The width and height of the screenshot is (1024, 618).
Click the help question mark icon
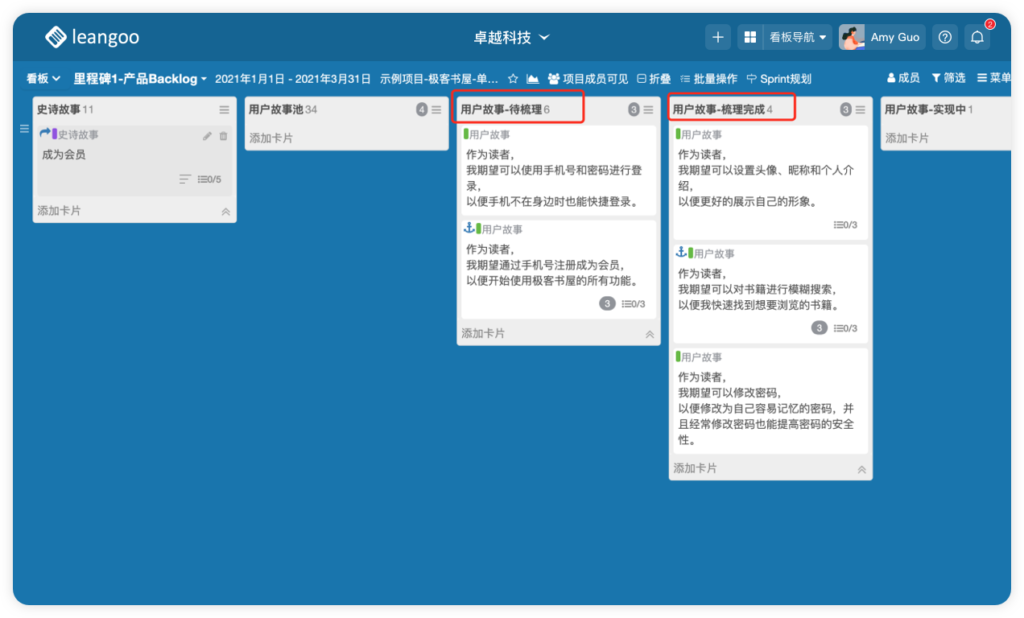click(944, 36)
